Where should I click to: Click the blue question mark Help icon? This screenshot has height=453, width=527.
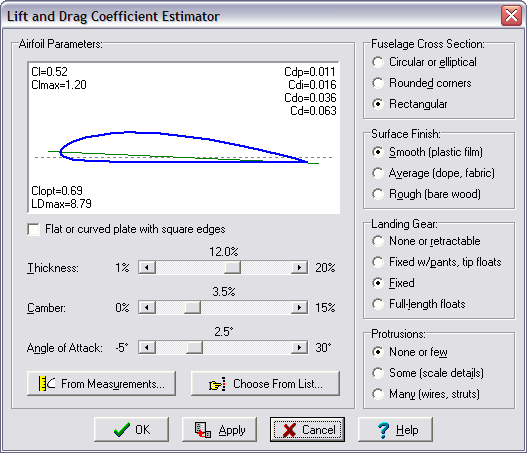click(383, 430)
